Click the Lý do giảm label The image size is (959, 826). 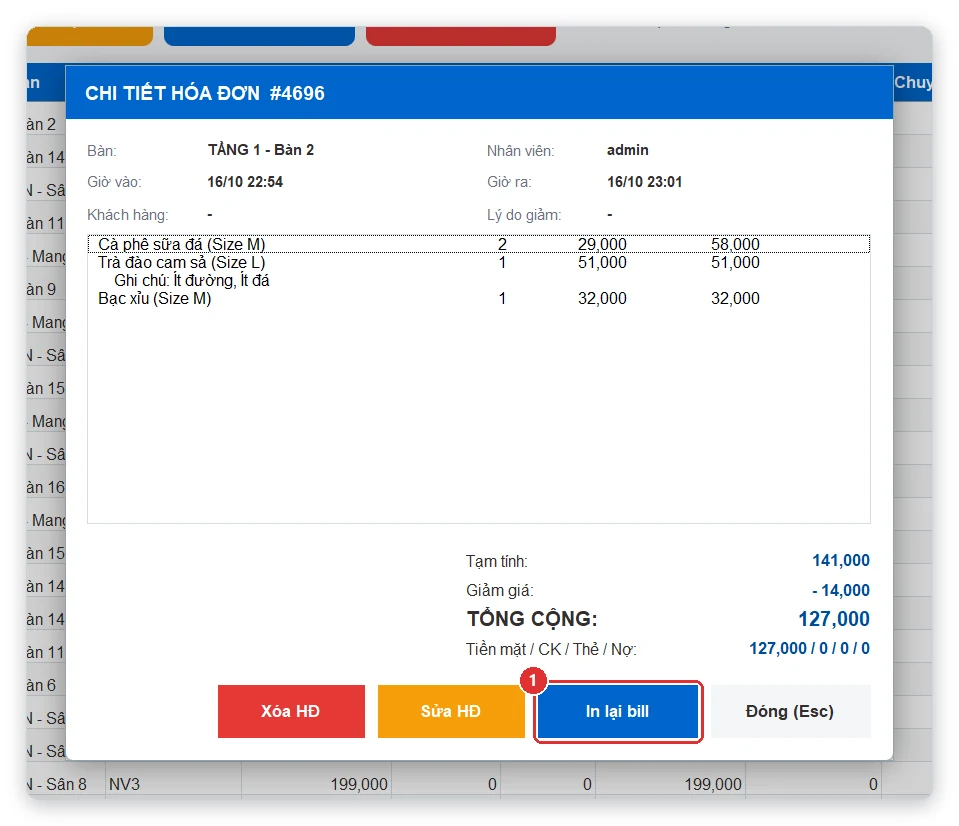[x=524, y=215]
